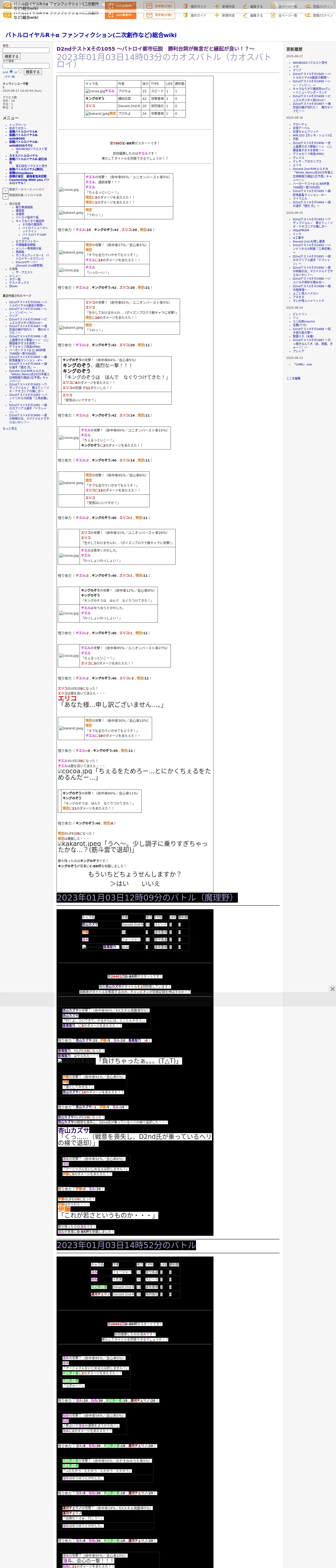Click ここを編集 in update history
Image resolution: width=336 pixels, height=1568 pixels.
click(x=293, y=379)
